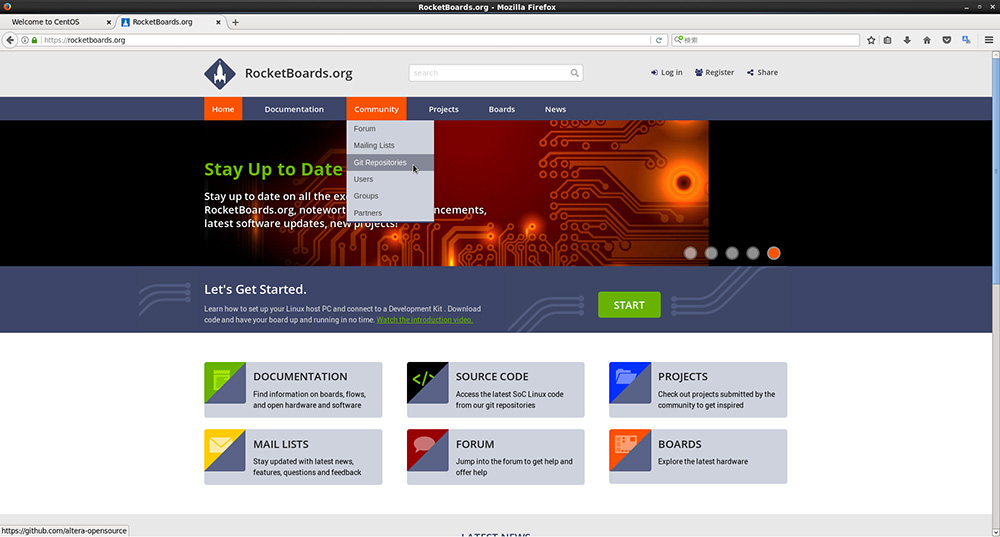Viewport: 1000px width, 537px height.
Task: Open the SOURCE CODE card title
Action: (492, 376)
